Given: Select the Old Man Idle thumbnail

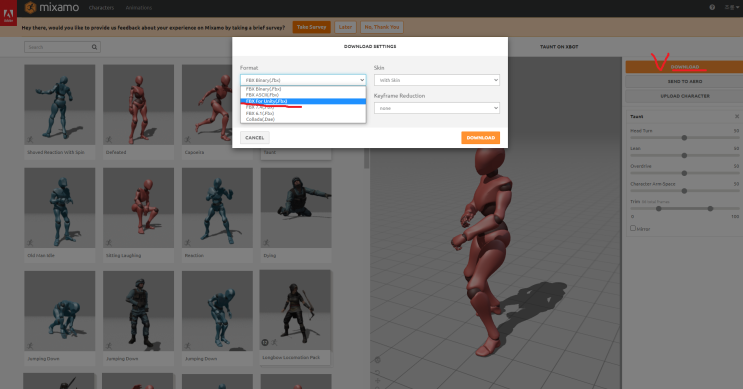Looking at the screenshot, I should tap(60, 208).
